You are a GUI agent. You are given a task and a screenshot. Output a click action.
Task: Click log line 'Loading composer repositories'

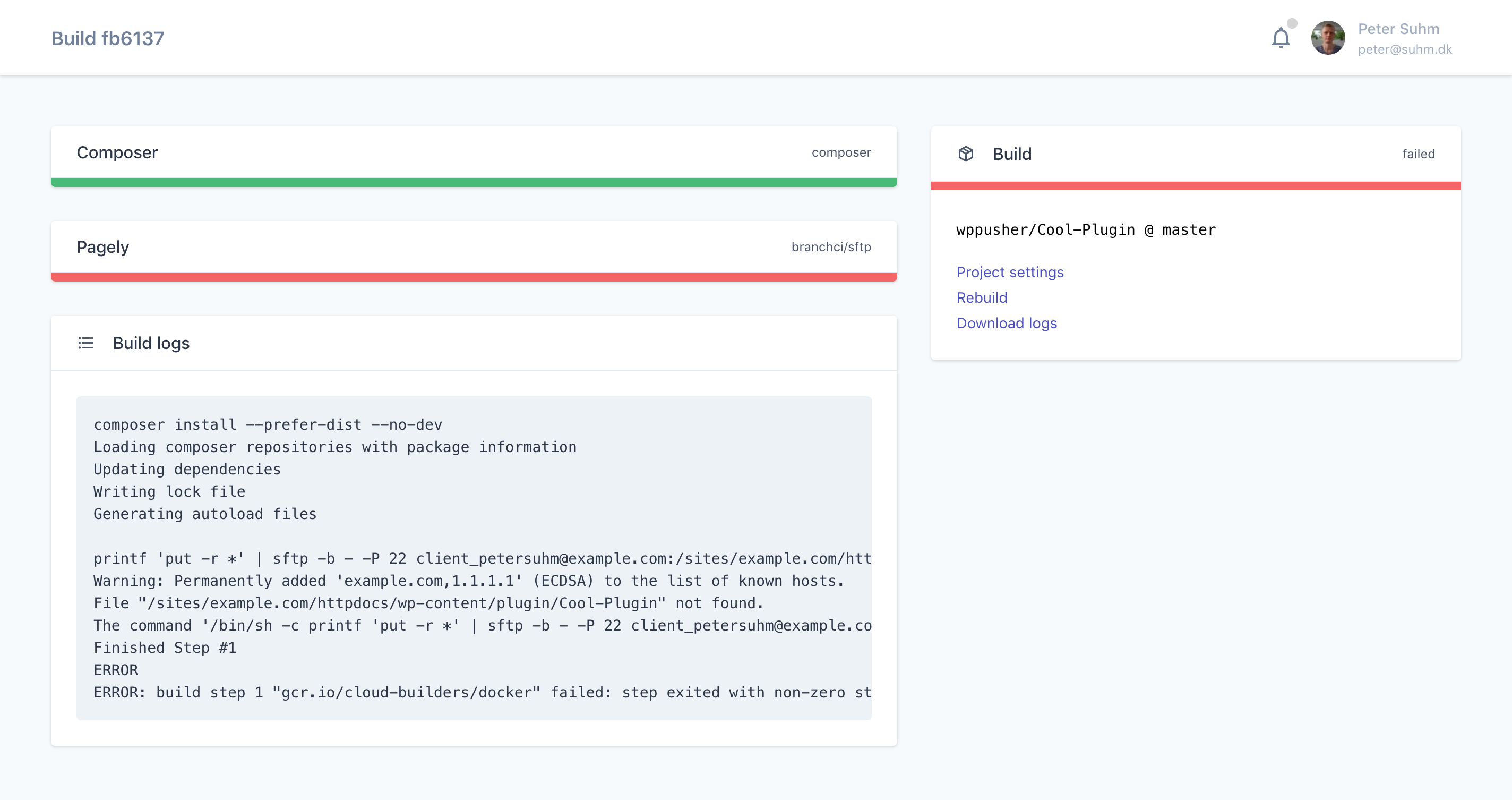point(334,447)
